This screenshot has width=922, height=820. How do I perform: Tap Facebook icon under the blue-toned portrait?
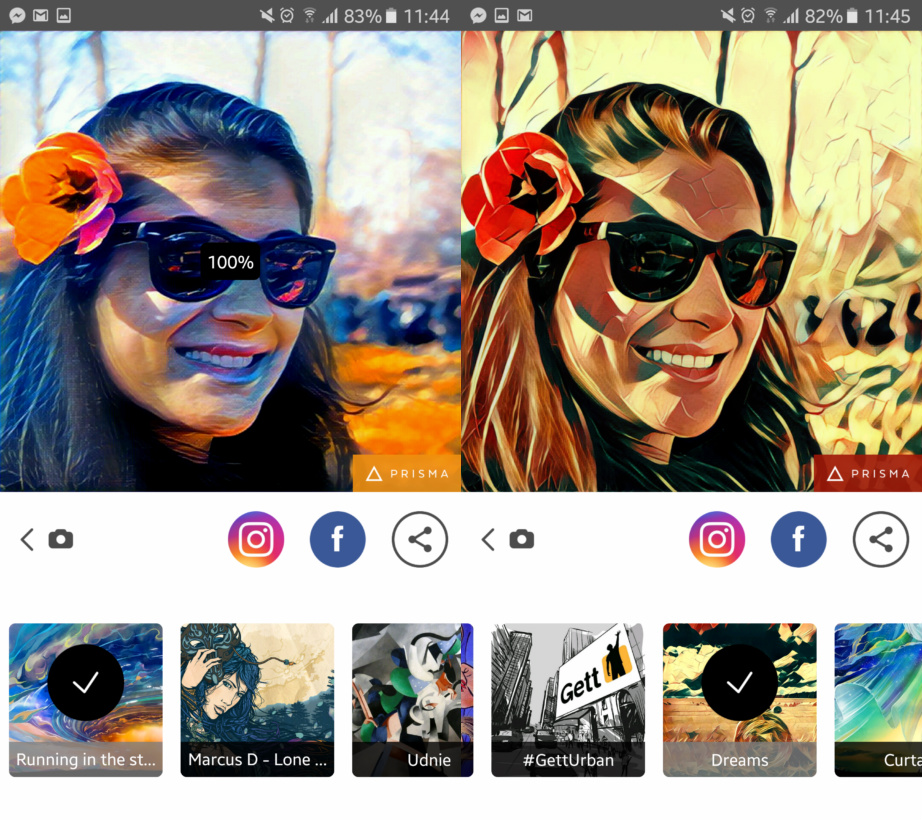point(338,540)
